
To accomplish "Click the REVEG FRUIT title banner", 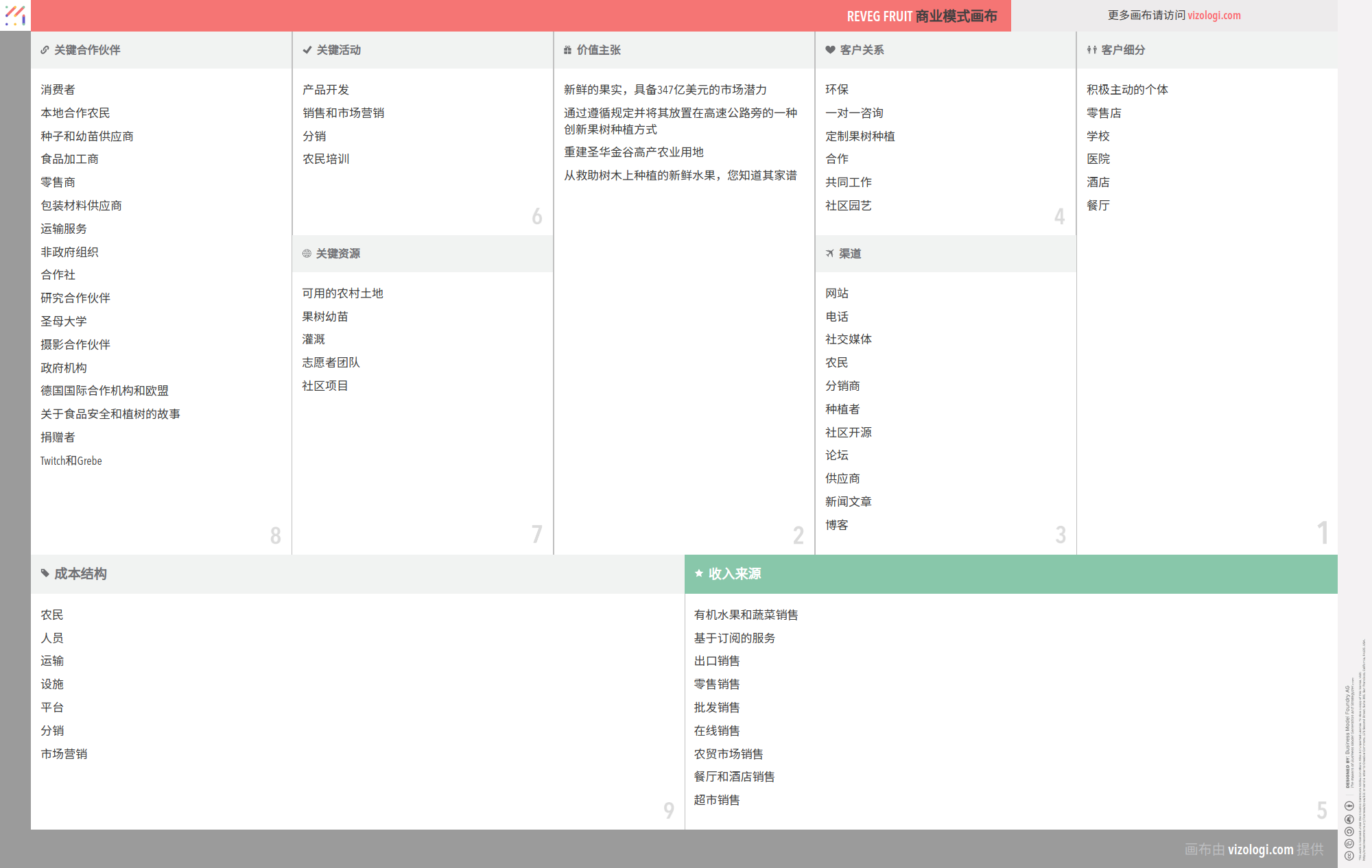I will tap(922, 16).
